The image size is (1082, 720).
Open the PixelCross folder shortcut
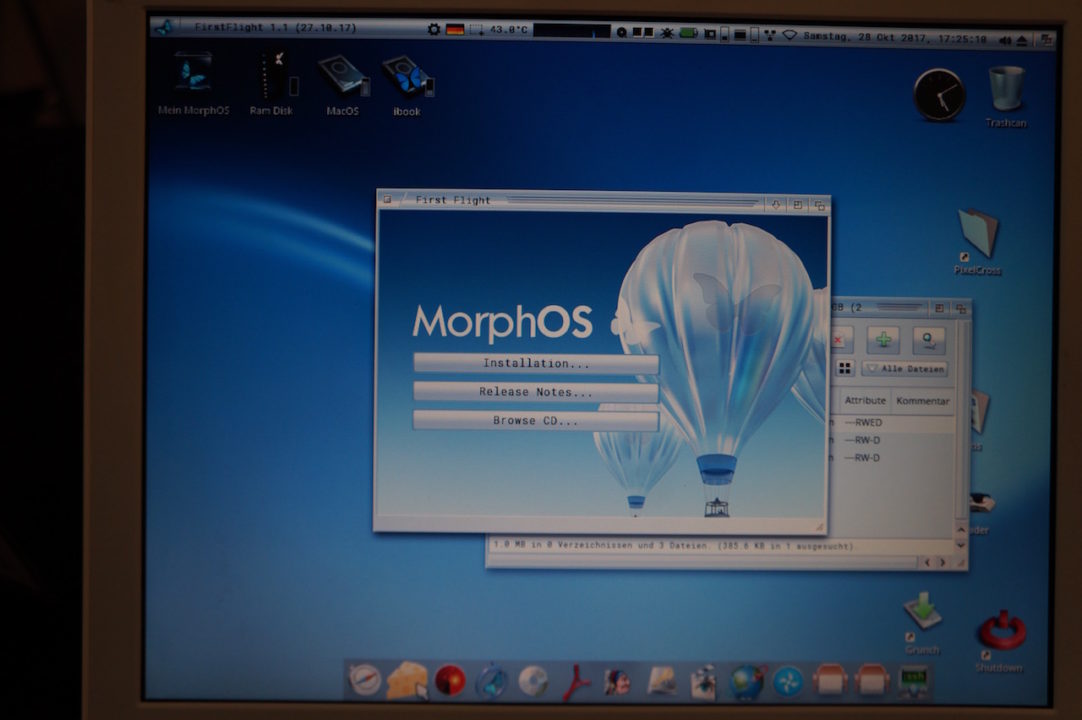pos(978,242)
